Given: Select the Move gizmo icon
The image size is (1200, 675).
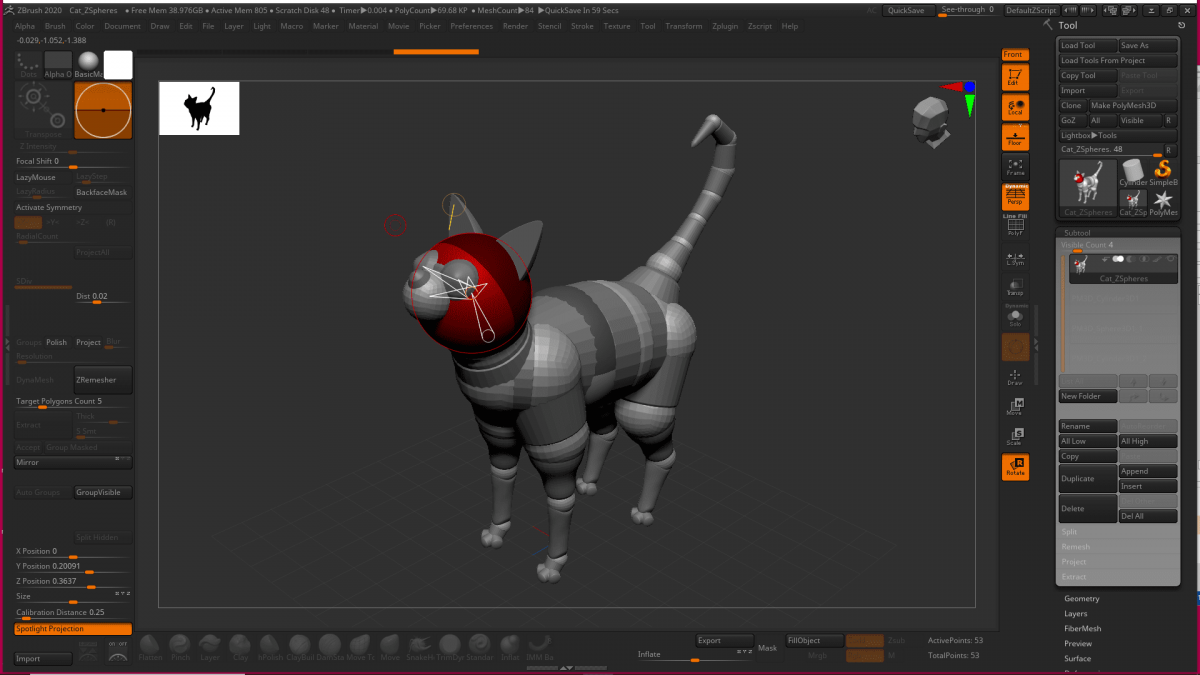Looking at the screenshot, I should pos(1015,406).
